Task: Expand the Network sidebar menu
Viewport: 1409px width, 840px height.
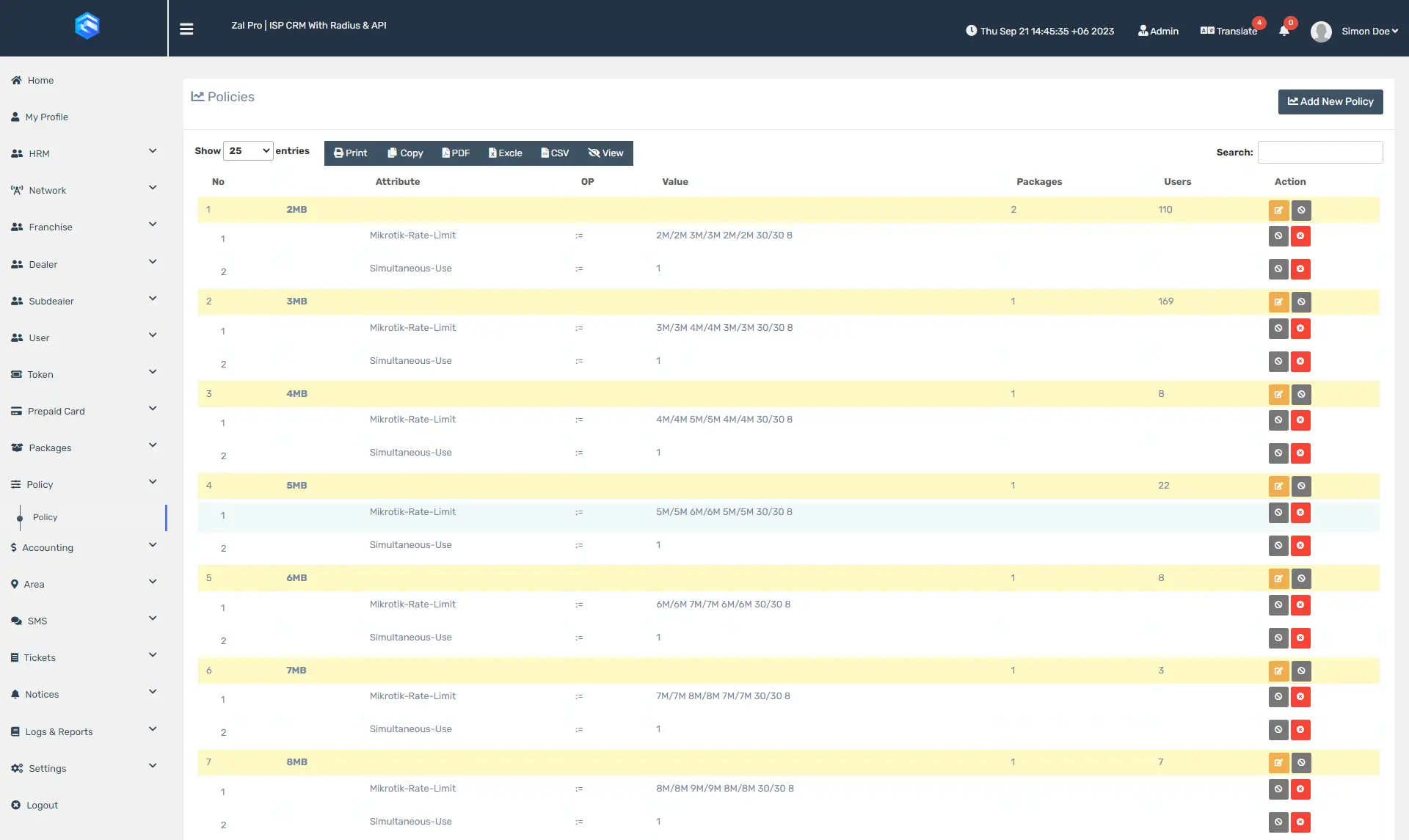Action: click(84, 190)
